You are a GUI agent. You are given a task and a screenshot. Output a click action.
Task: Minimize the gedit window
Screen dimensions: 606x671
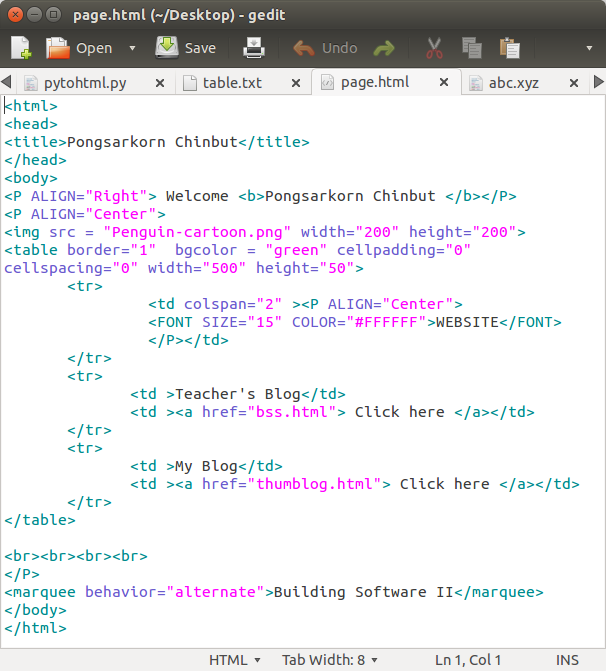click(34, 15)
